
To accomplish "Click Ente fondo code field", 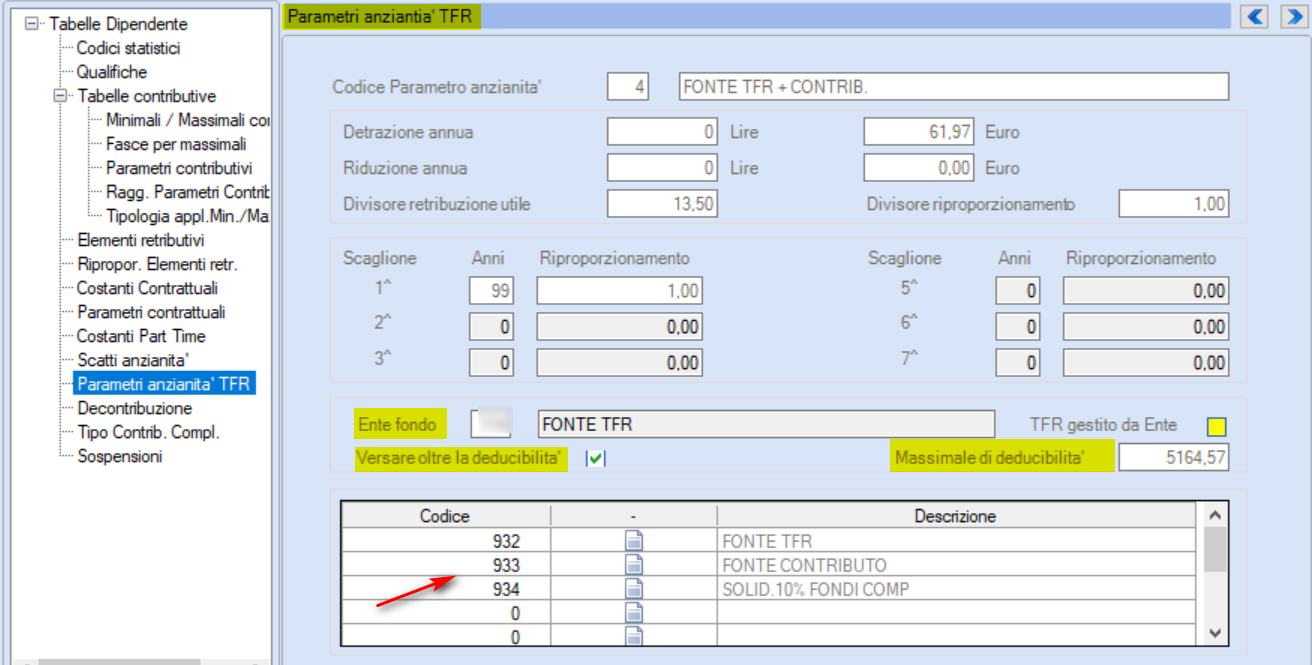I will [491, 424].
